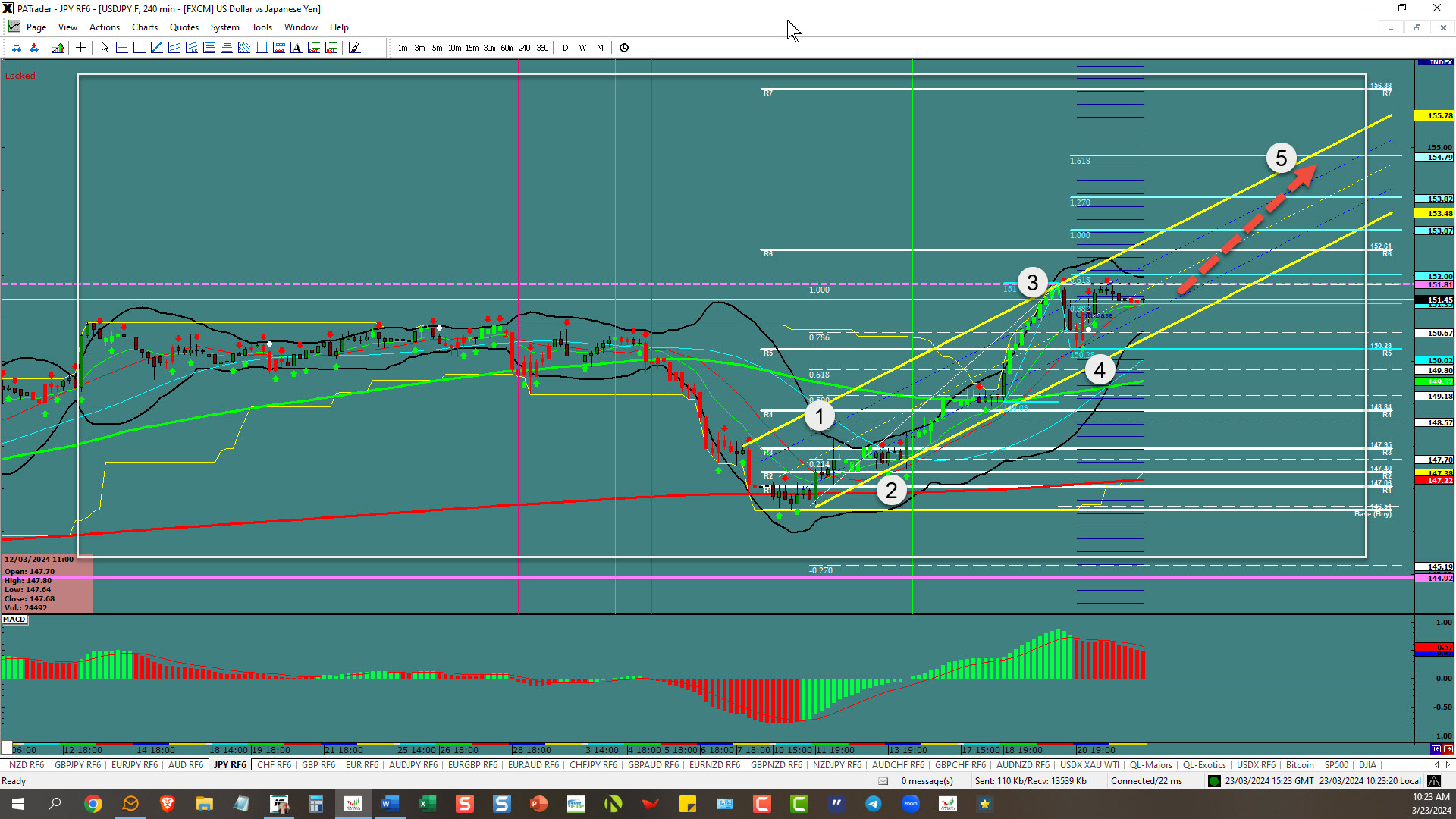Click the MACD indicator label
This screenshot has width=1456, height=819.
[x=14, y=620]
